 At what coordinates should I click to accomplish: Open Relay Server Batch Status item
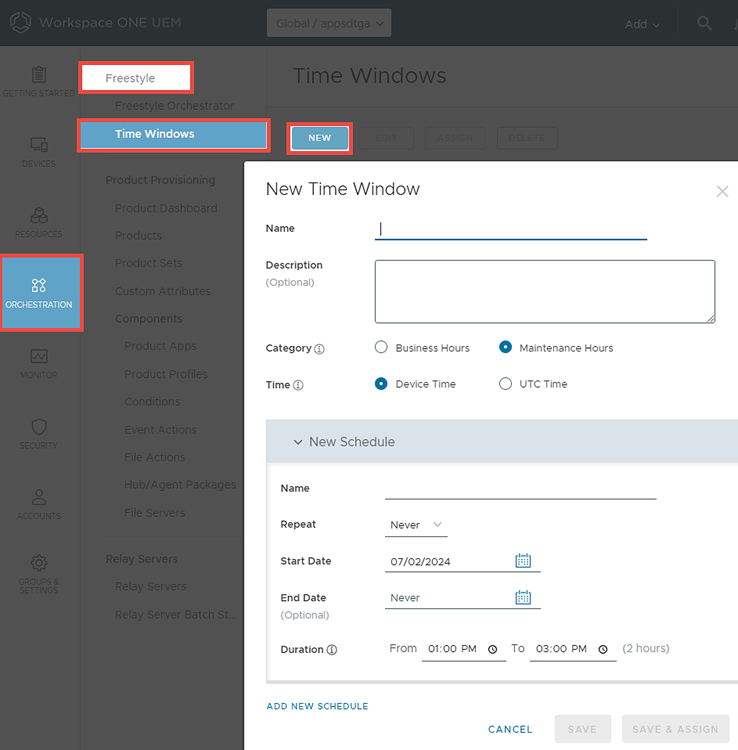[x=175, y=615]
